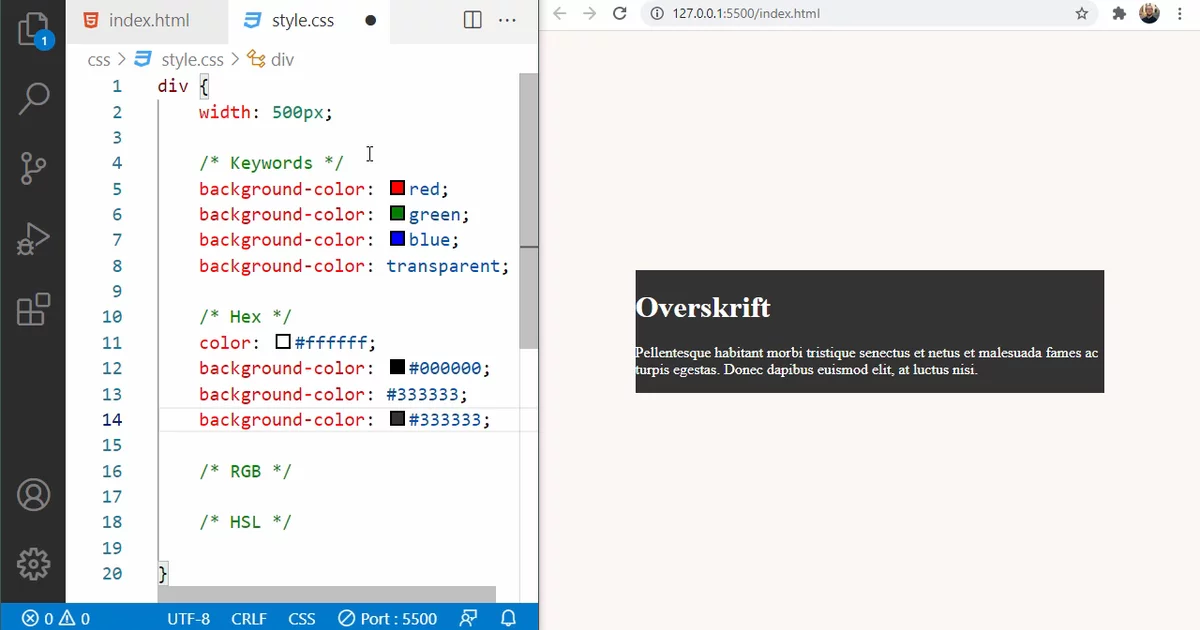Click the horizontal editor scrollbar thumb
The height and width of the screenshot is (630, 1200).
pos(326,595)
